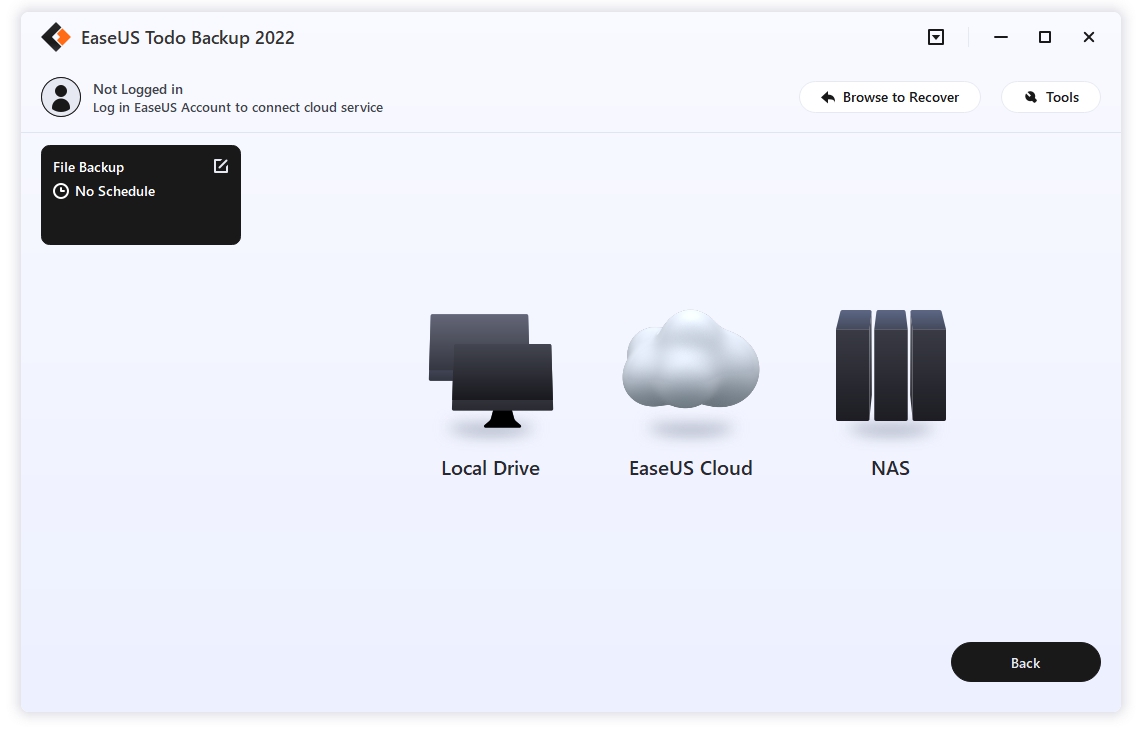Select the EaseUS Cloud destination icon
This screenshot has width=1143, height=737.
point(690,359)
